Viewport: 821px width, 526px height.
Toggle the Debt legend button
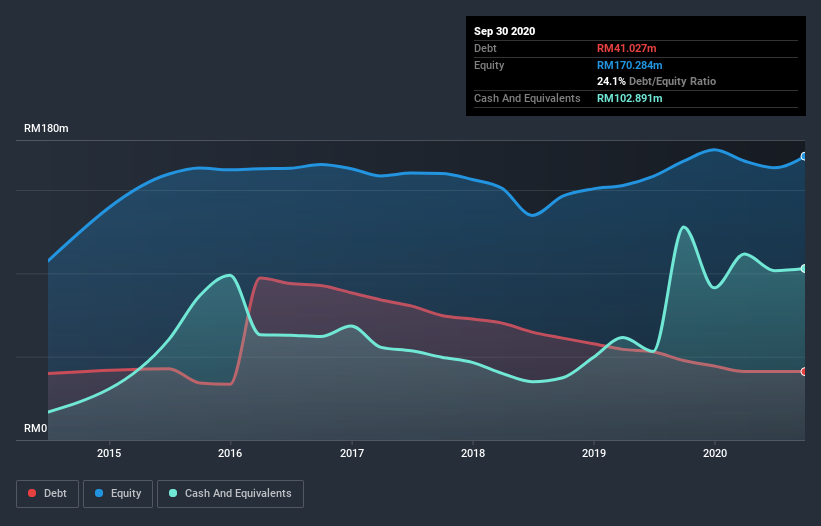[47, 494]
